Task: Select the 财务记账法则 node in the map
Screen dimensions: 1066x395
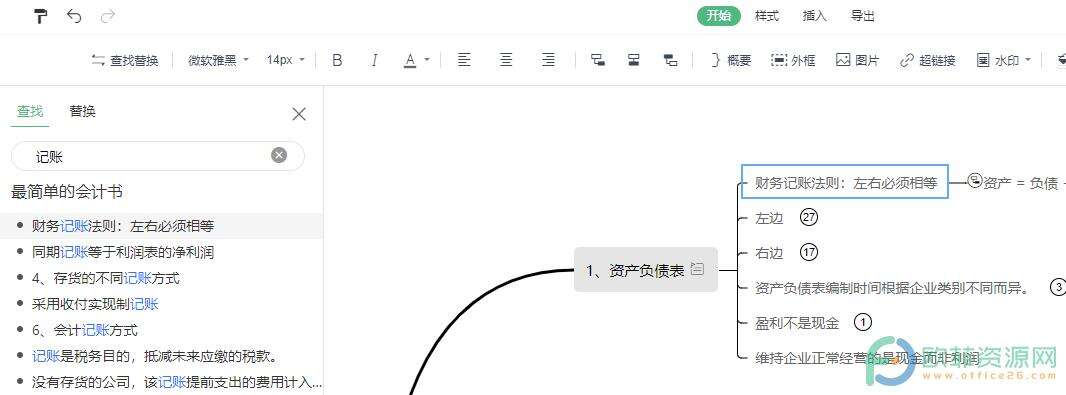Action: pyautogui.click(x=844, y=182)
